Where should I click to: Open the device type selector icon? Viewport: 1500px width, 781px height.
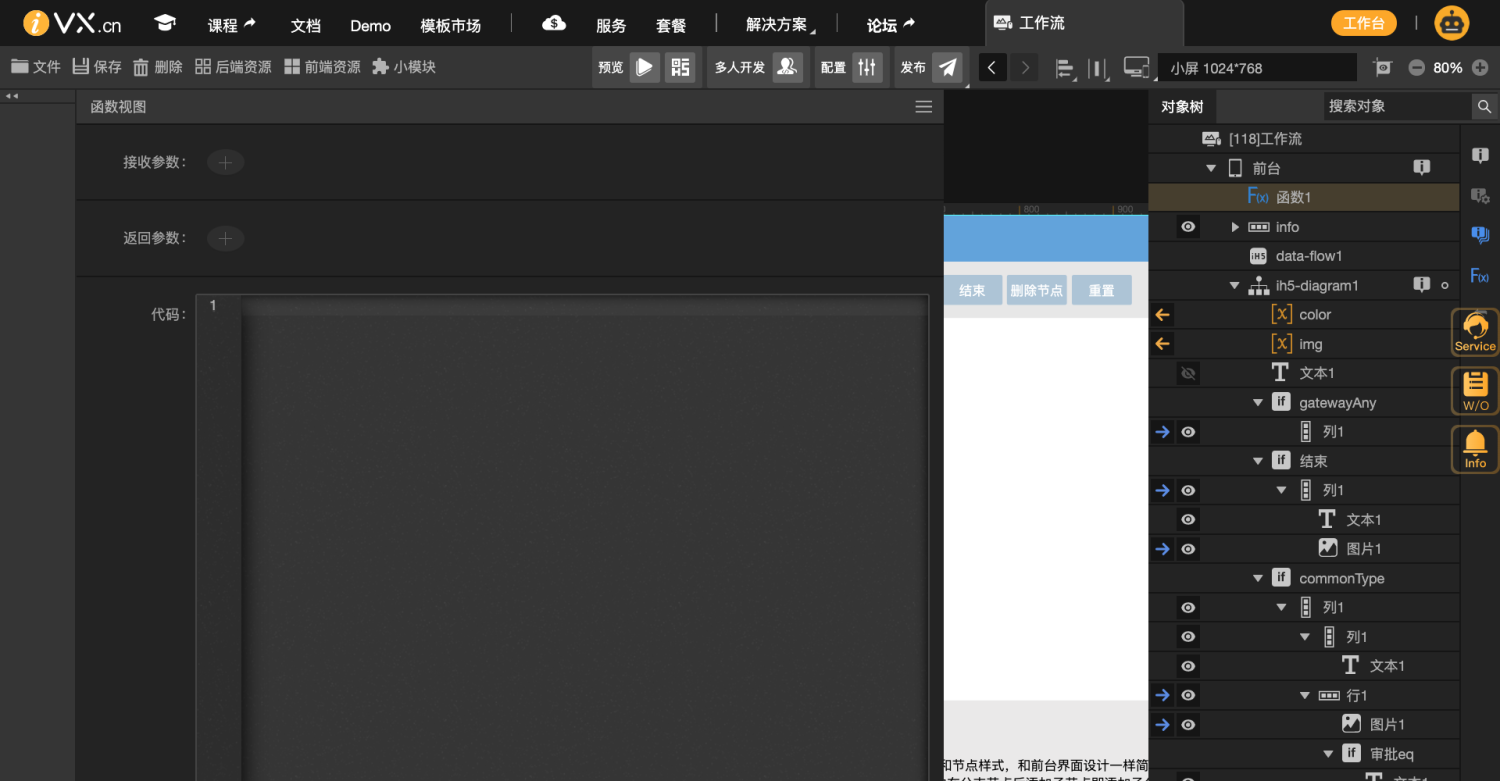[1136, 68]
